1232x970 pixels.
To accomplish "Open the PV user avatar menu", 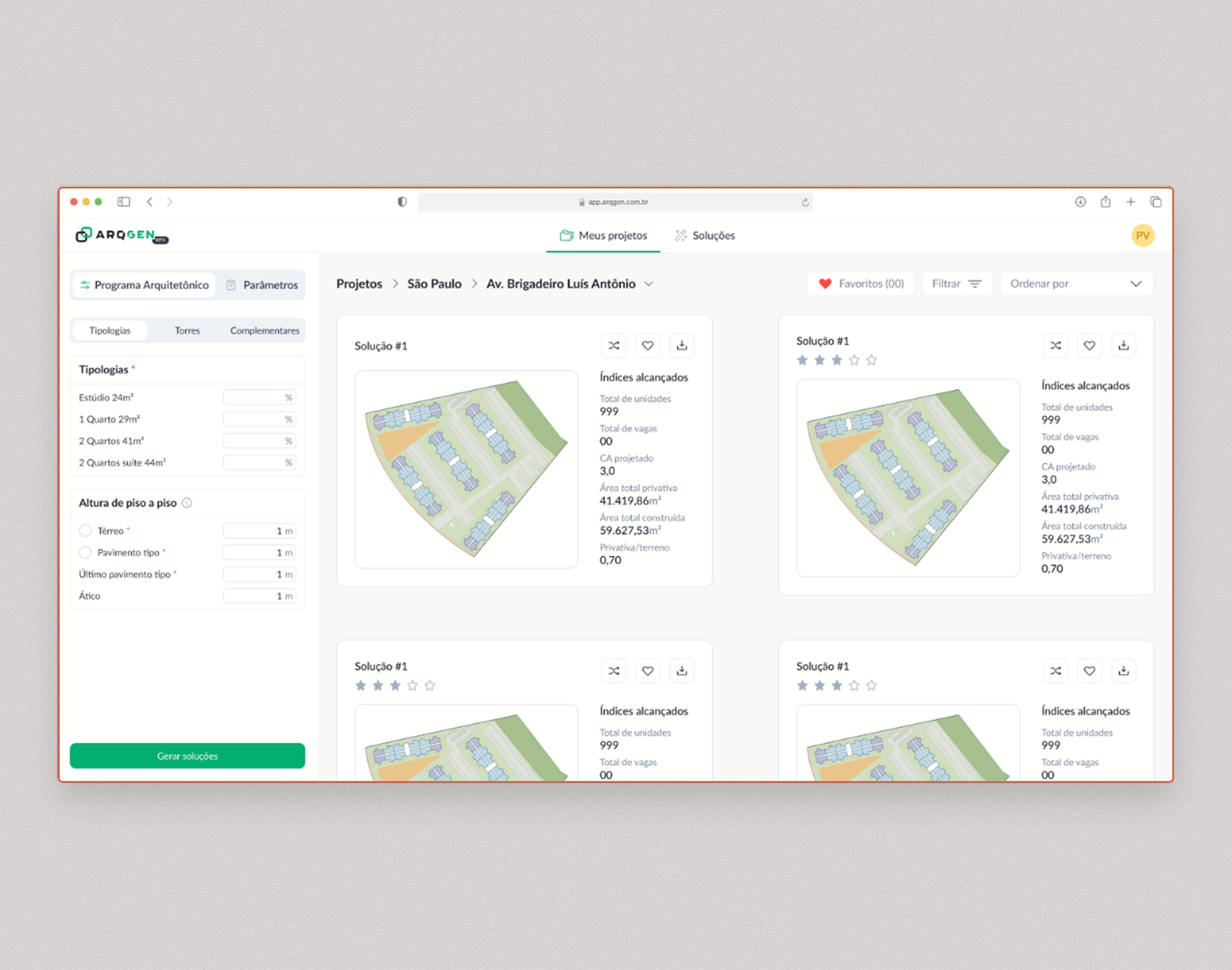I will pyautogui.click(x=1142, y=236).
